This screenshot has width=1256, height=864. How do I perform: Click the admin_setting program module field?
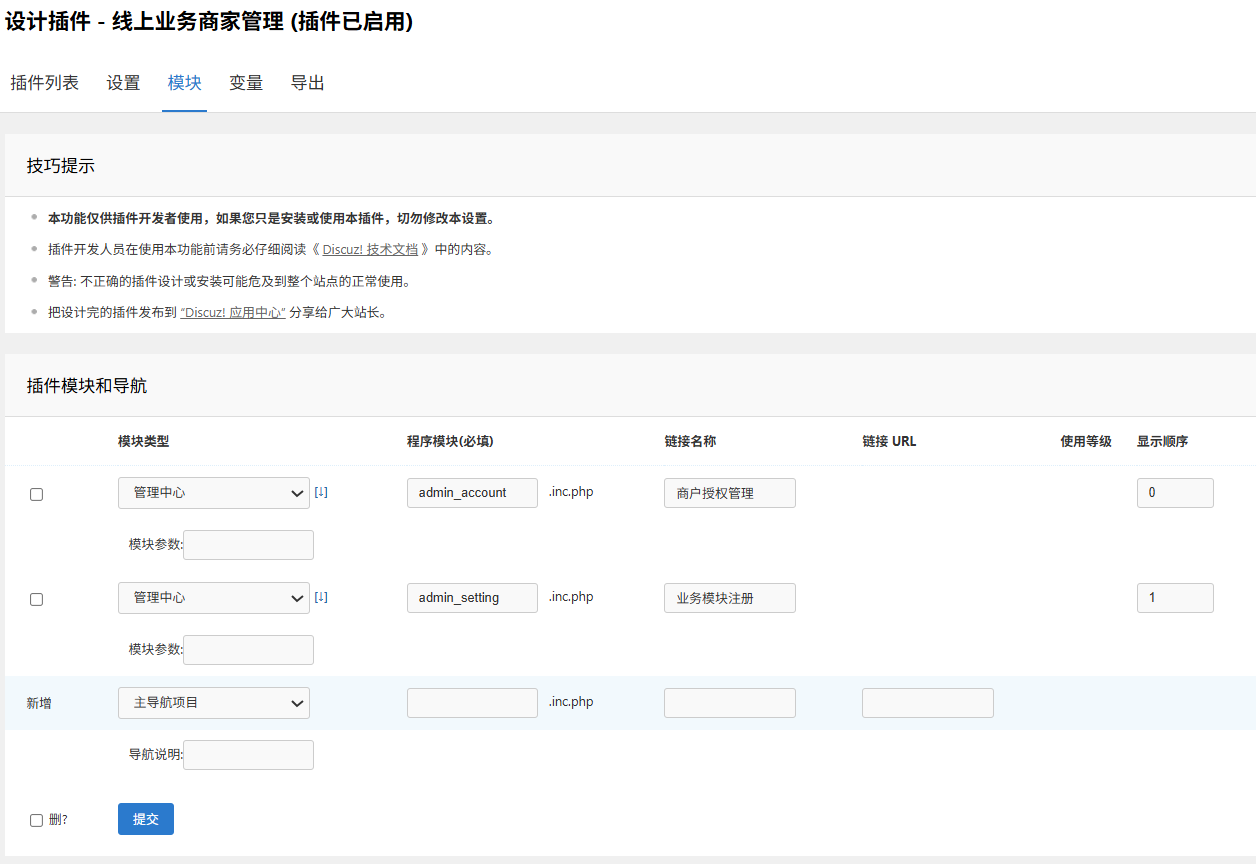tap(472, 598)
